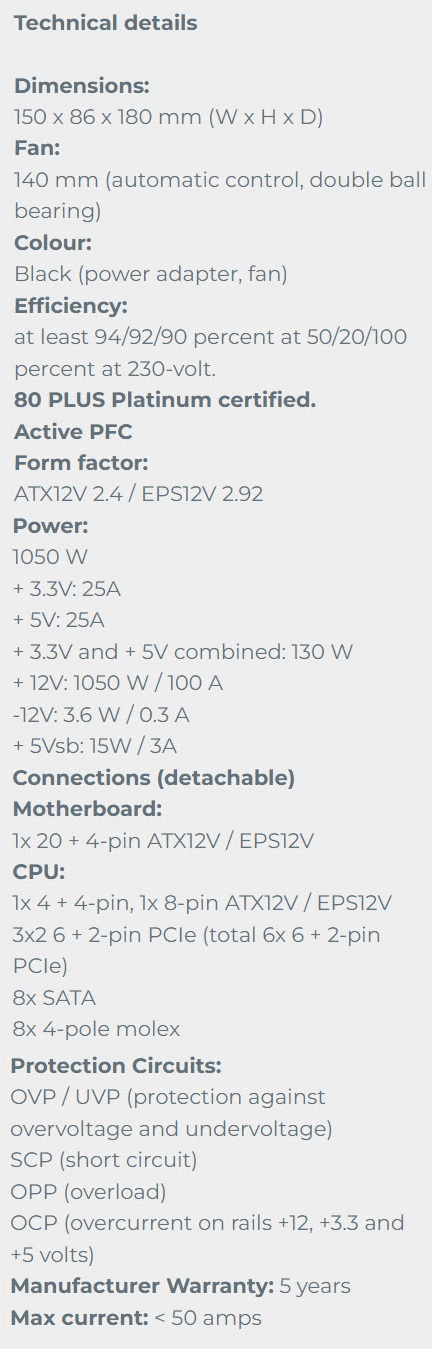Image resolution: width=432 pixels, height=1349 pixels.
Task: Click the Form factor label
Action: tap(81, 463)
